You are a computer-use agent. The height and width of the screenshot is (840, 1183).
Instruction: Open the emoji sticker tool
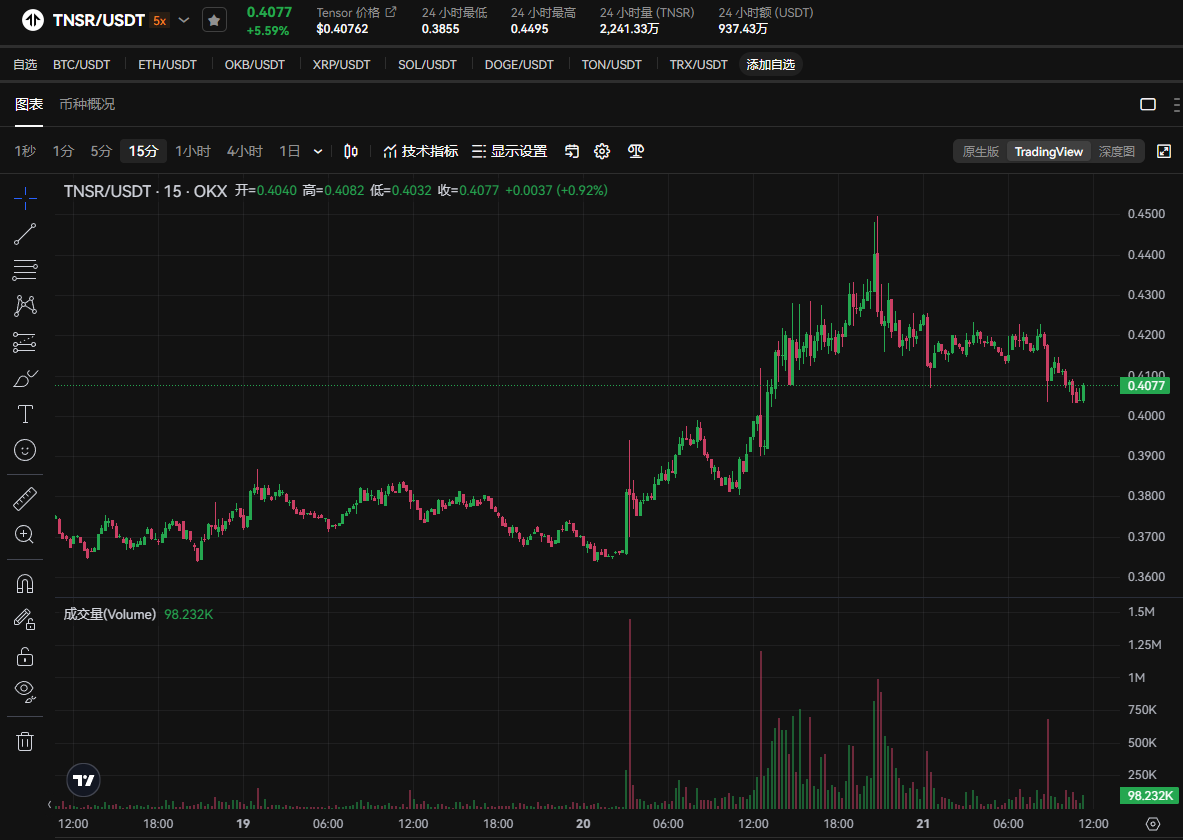tap(25, 450)
